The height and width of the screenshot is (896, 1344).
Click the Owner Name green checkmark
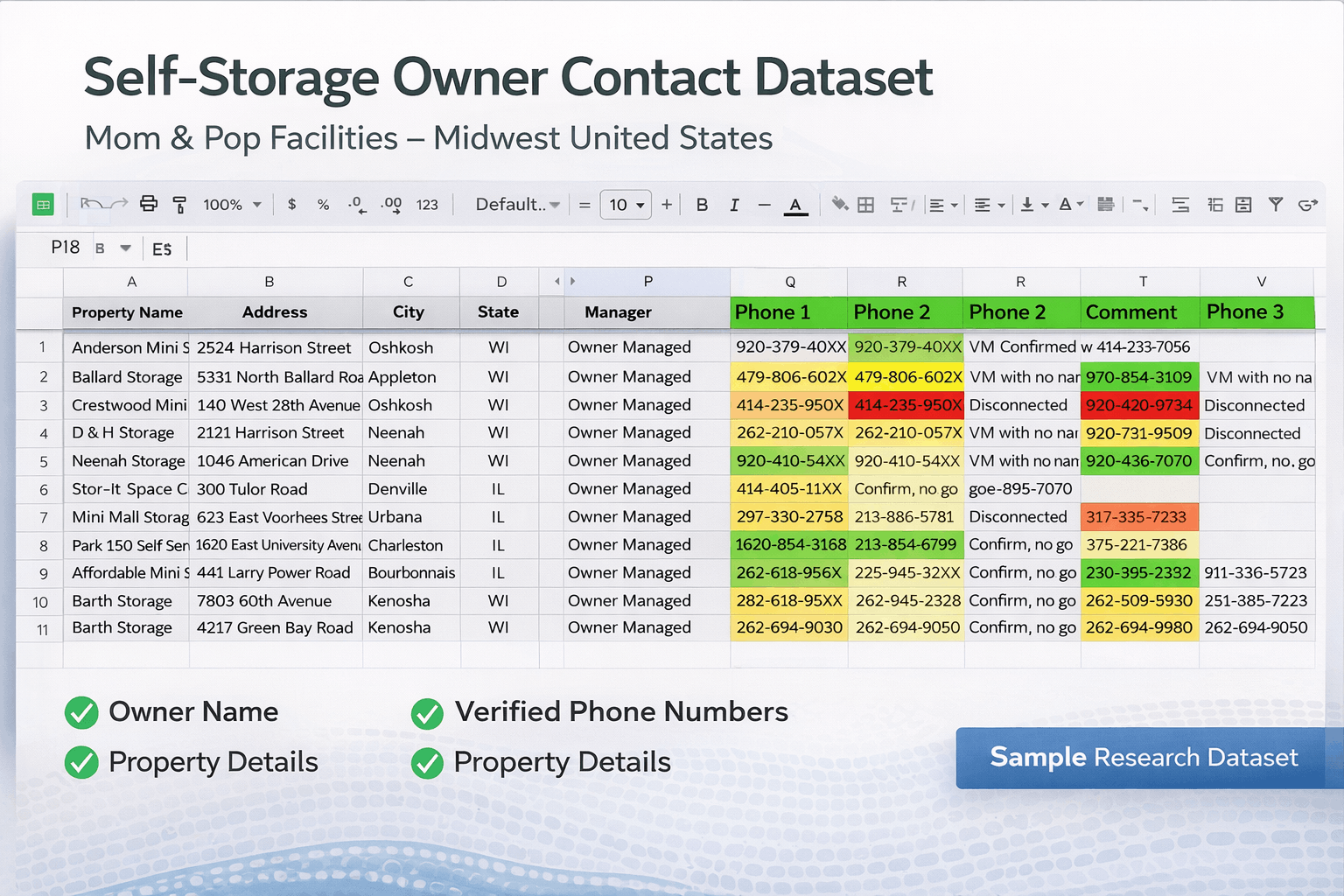tap(81, 712)
